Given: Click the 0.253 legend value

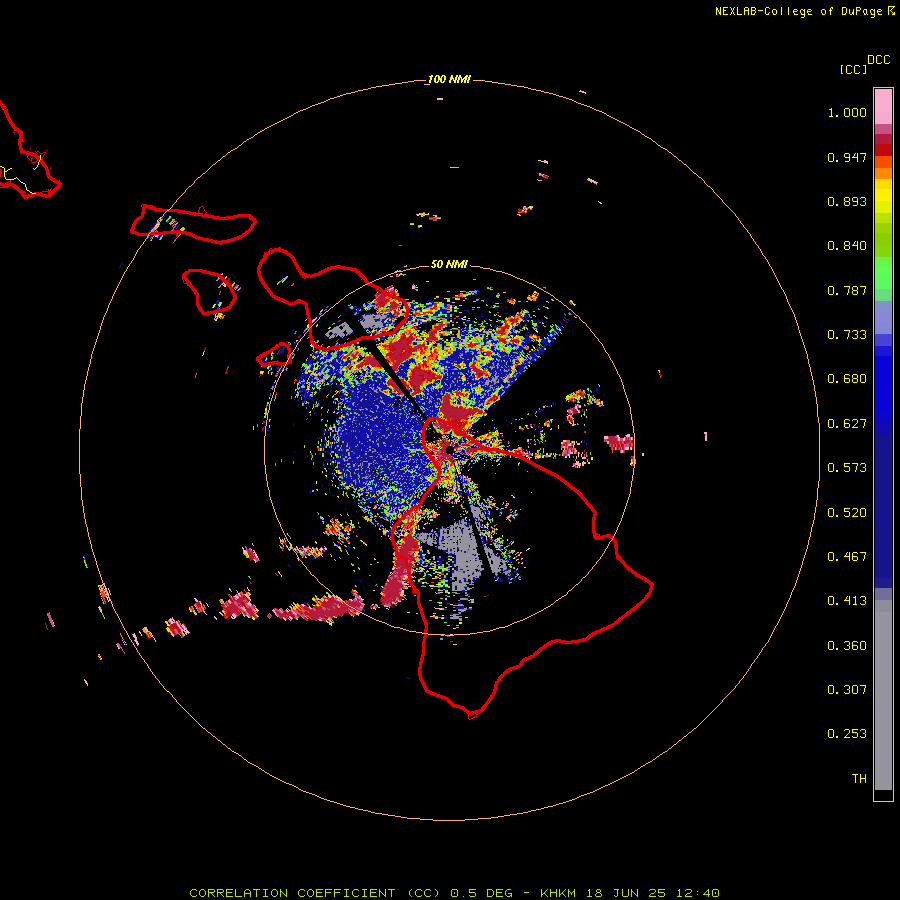Looking at the screenshot, I should (x=847, y=734).
